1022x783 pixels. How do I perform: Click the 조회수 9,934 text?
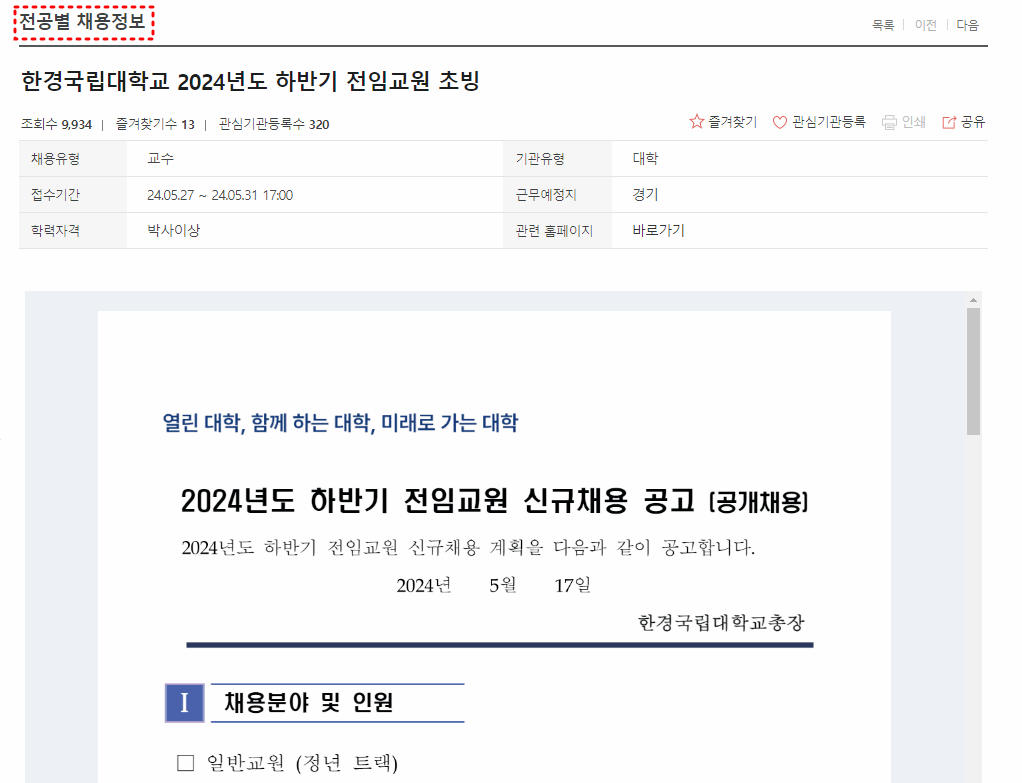57,124
